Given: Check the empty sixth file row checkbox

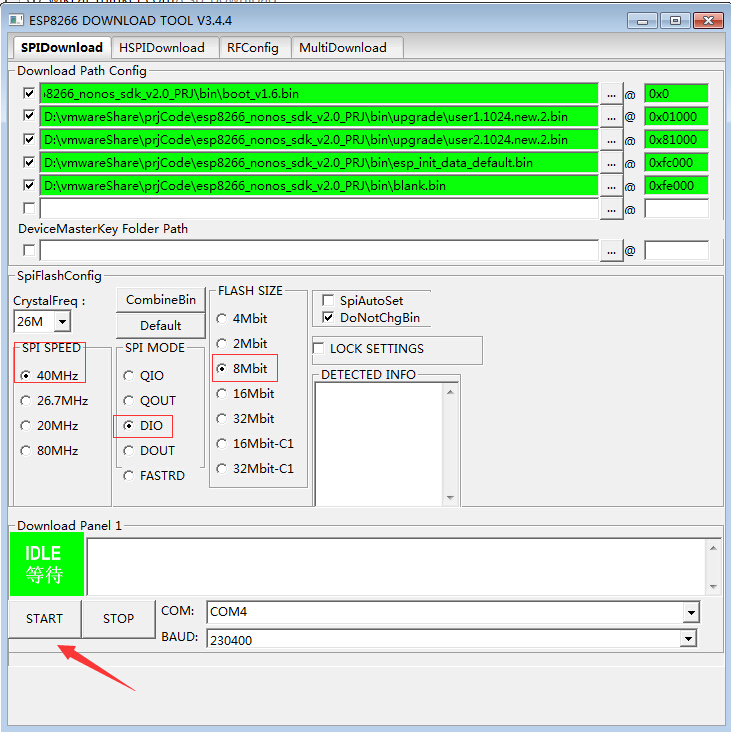Looking at the screenshot, I should [x=29, y=208].
